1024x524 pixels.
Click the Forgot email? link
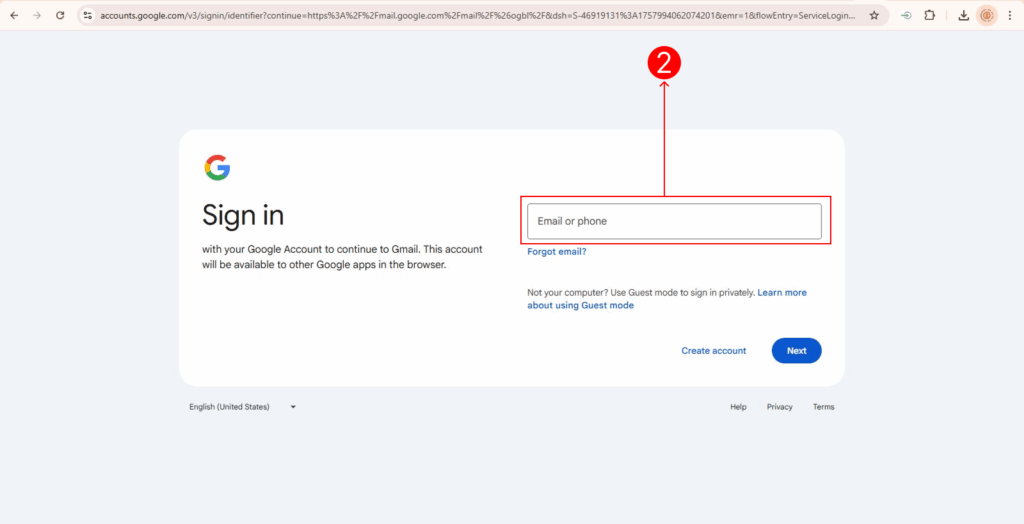coord(557,252)
